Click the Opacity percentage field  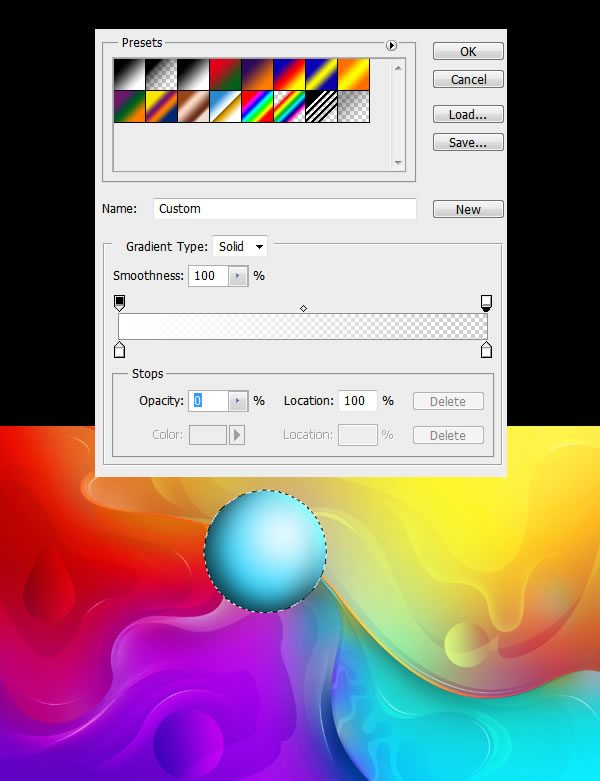tap(208, 401)
